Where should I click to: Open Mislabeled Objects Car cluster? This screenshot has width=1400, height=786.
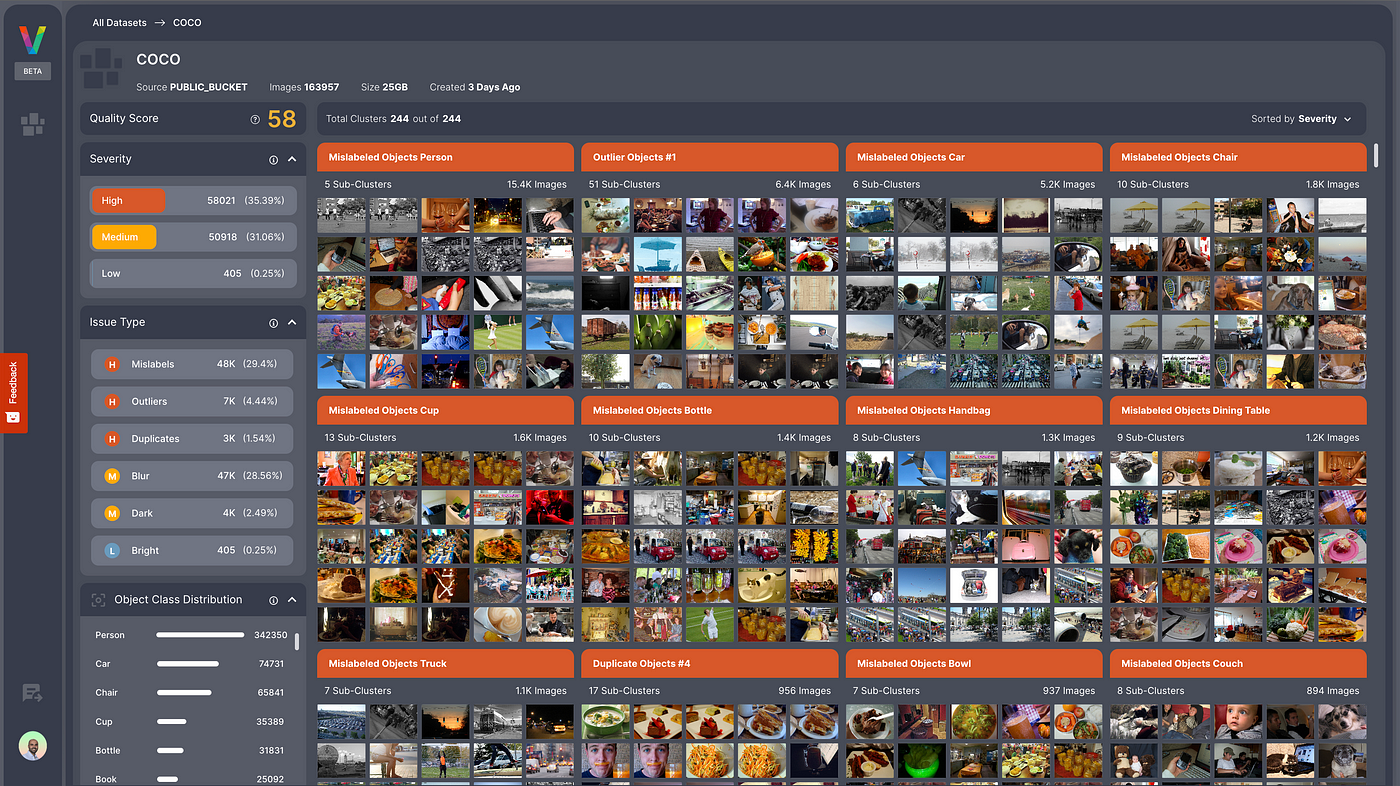pos(974,157)
